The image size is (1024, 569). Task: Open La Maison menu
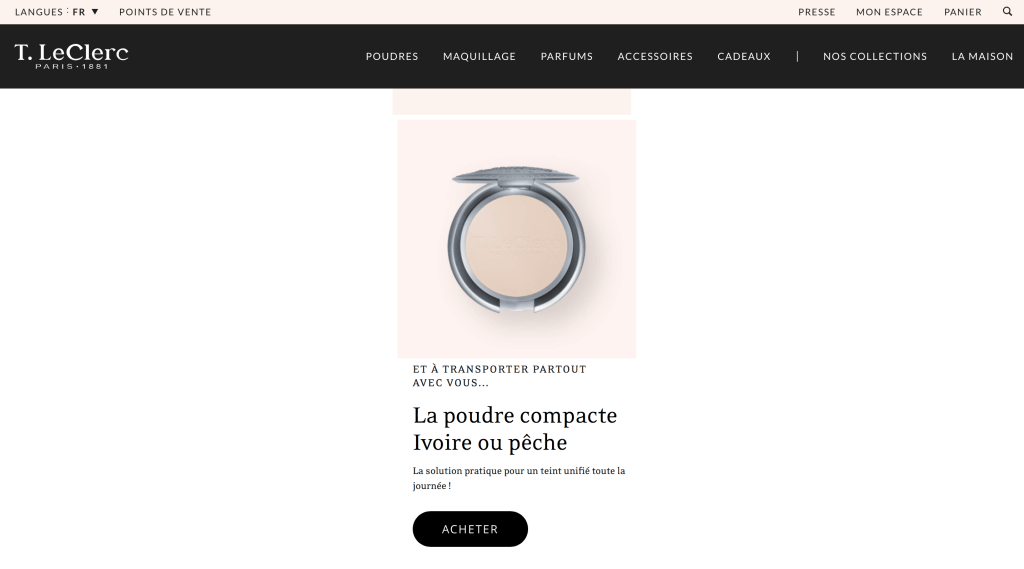click(x=982, y=56)
